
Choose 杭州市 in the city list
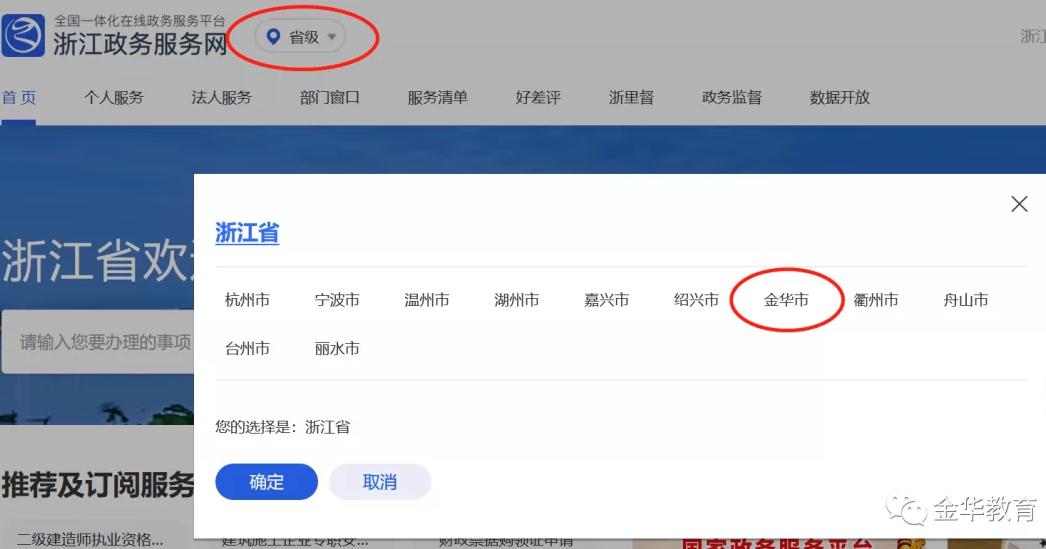pyautogui.click(x=247, y=299)
